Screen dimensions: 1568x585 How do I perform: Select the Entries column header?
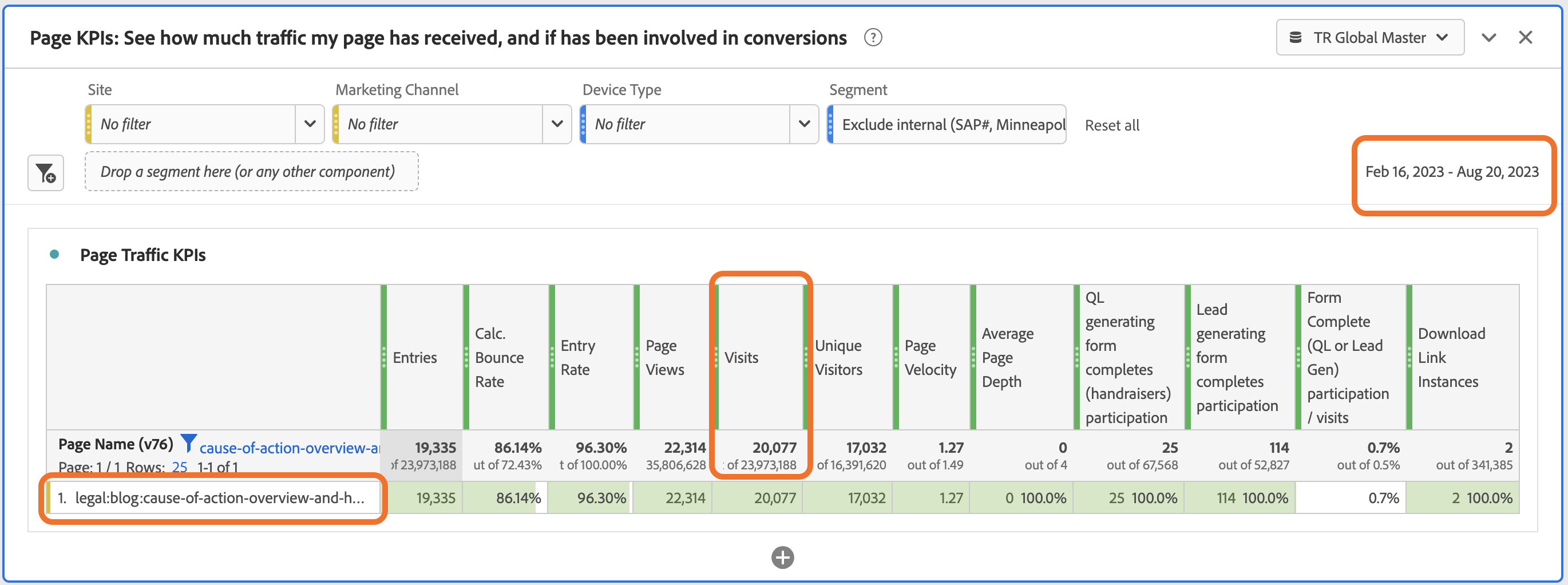click(414, 358)
